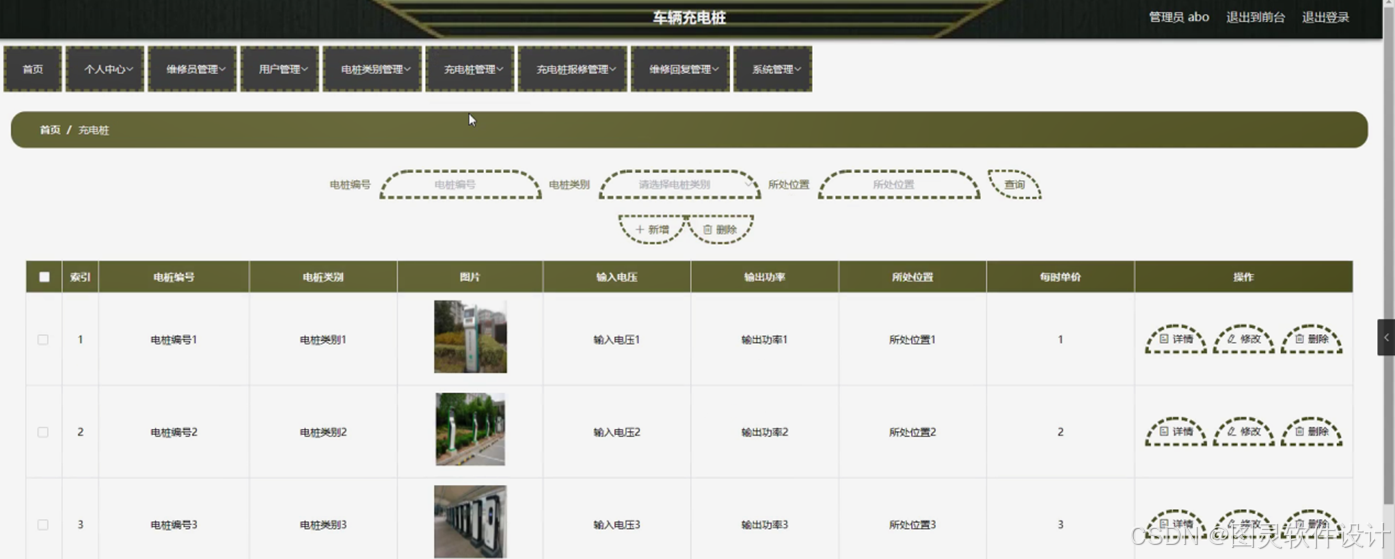
Task: Click 修改 for row 电桩编号3
Action: click(x=1244, y=524)
